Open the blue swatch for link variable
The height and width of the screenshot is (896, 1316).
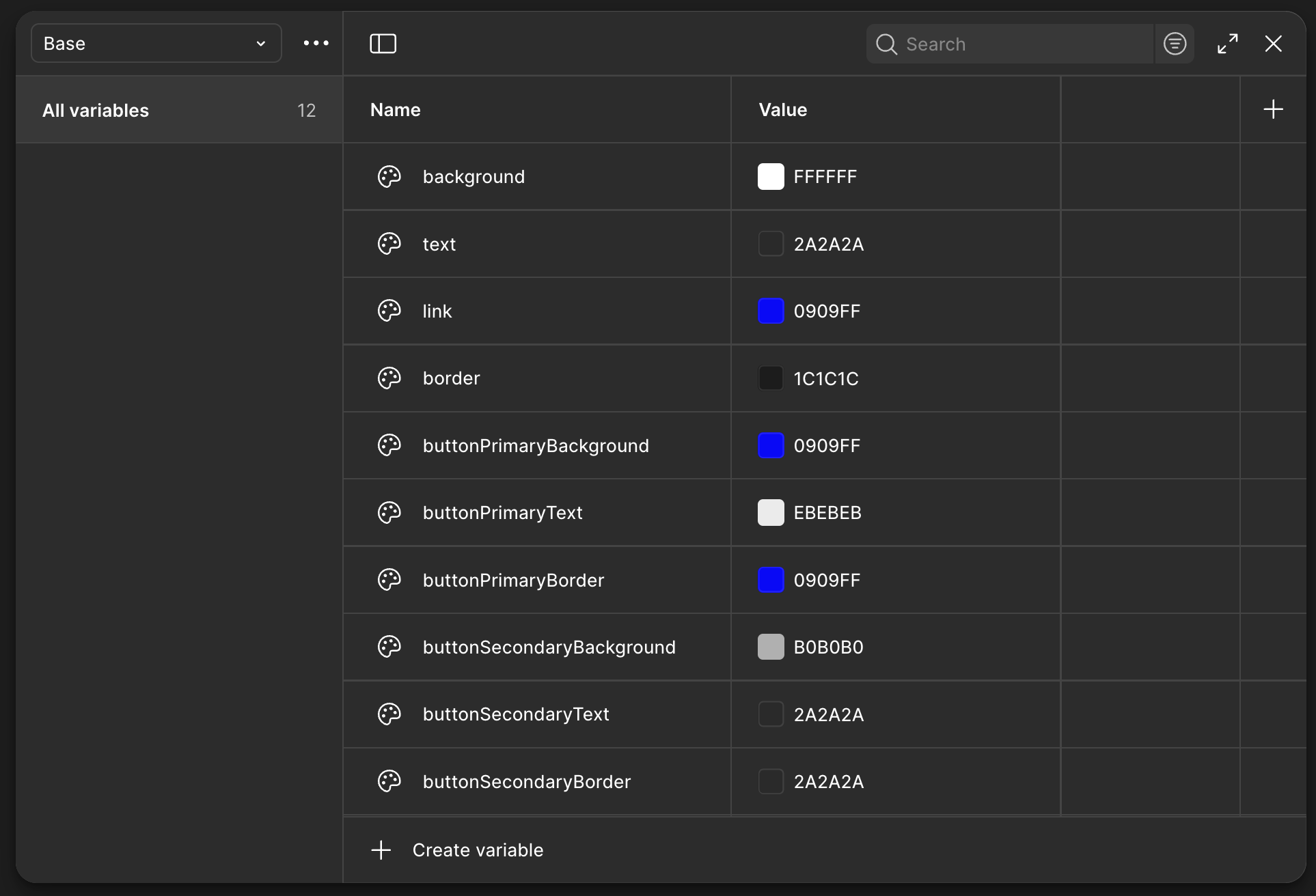click(x=771, y=311)
